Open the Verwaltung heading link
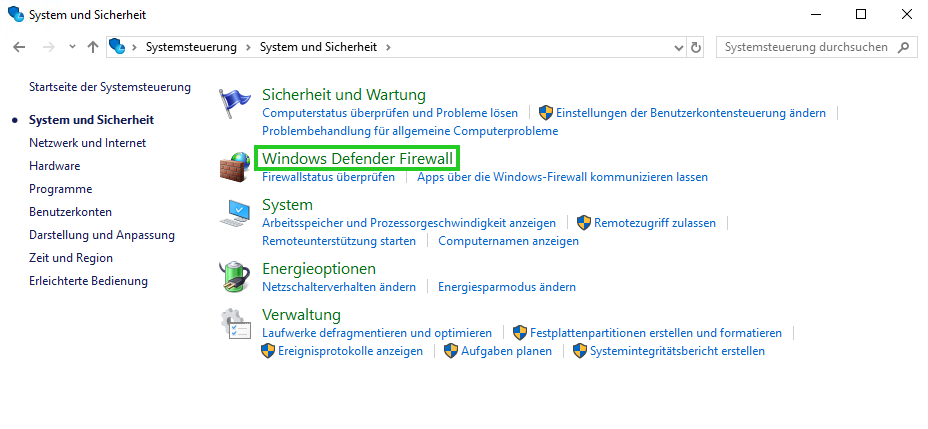This screenshot has width=928, height=429. point(301,314)
